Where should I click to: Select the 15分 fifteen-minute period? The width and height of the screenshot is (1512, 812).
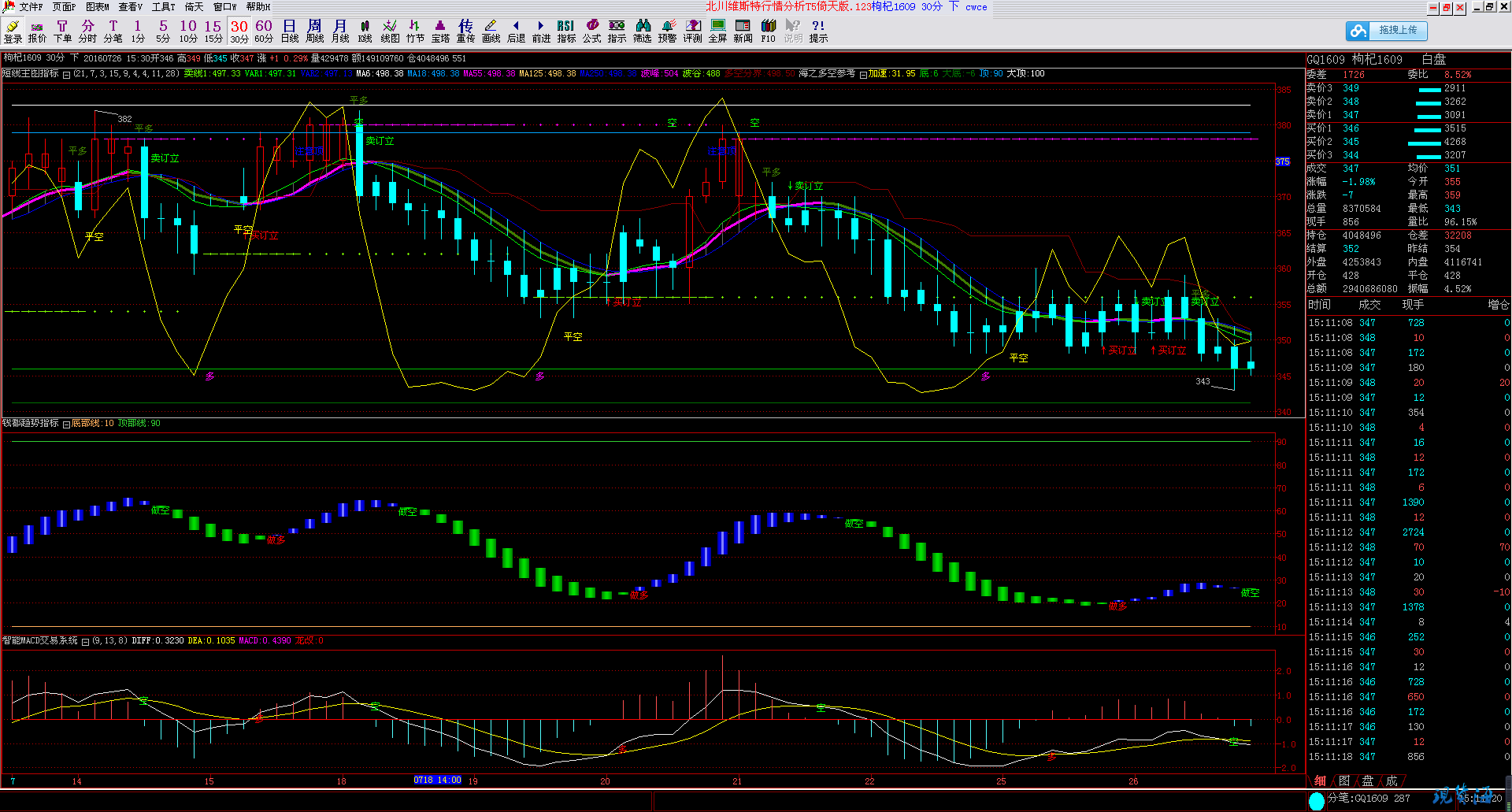pos(213,31)
